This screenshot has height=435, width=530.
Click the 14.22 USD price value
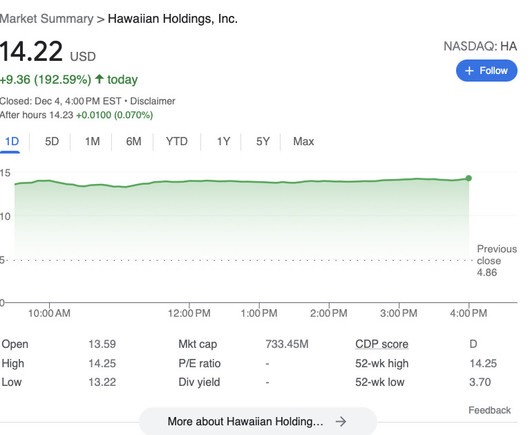click(x=47, y=52)
